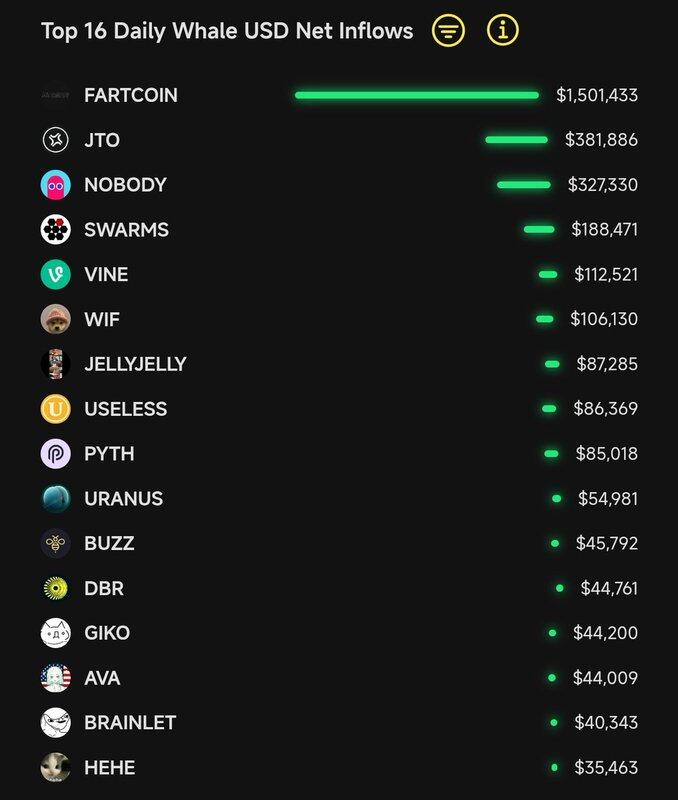Click the NOBODY green inflow bar
The height and width of the screenshot is (800, 678).
(523, 185)
